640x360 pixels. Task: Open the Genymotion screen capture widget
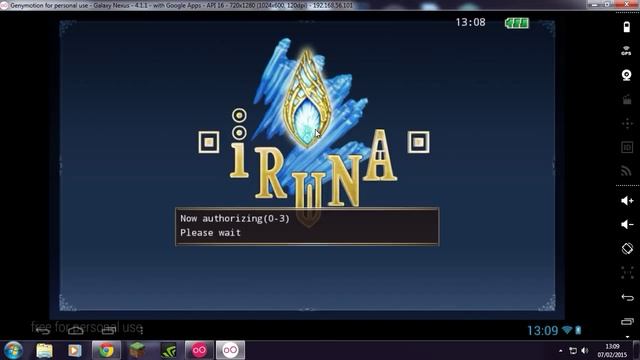pyautogui.click(x=627, y=99)
